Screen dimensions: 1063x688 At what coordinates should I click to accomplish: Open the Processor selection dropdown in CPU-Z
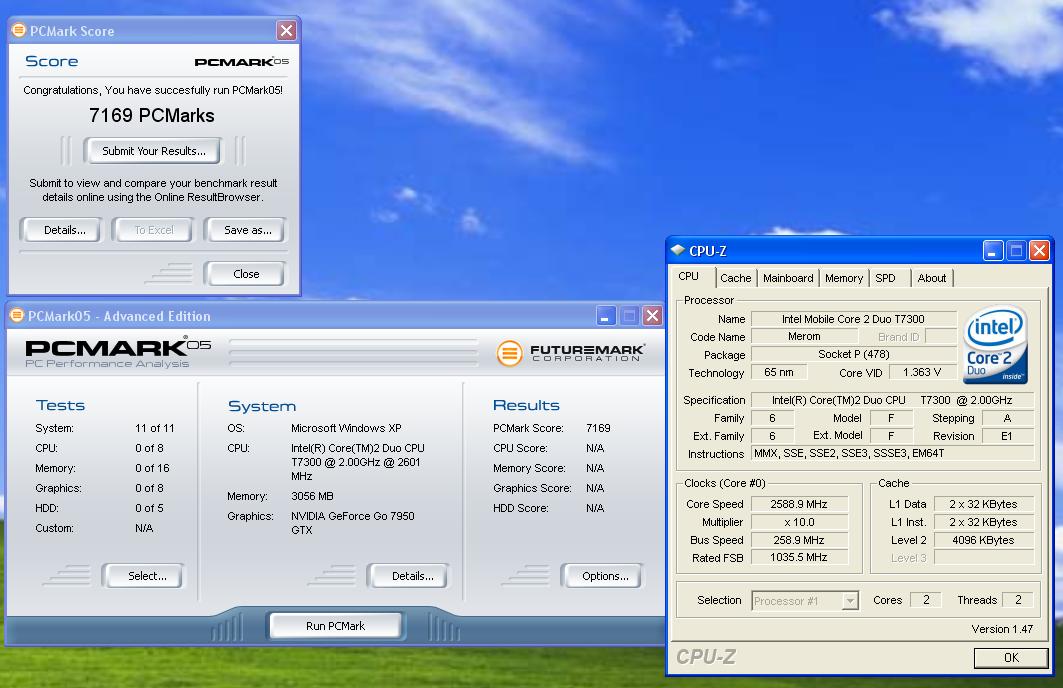tap(849, 601)
